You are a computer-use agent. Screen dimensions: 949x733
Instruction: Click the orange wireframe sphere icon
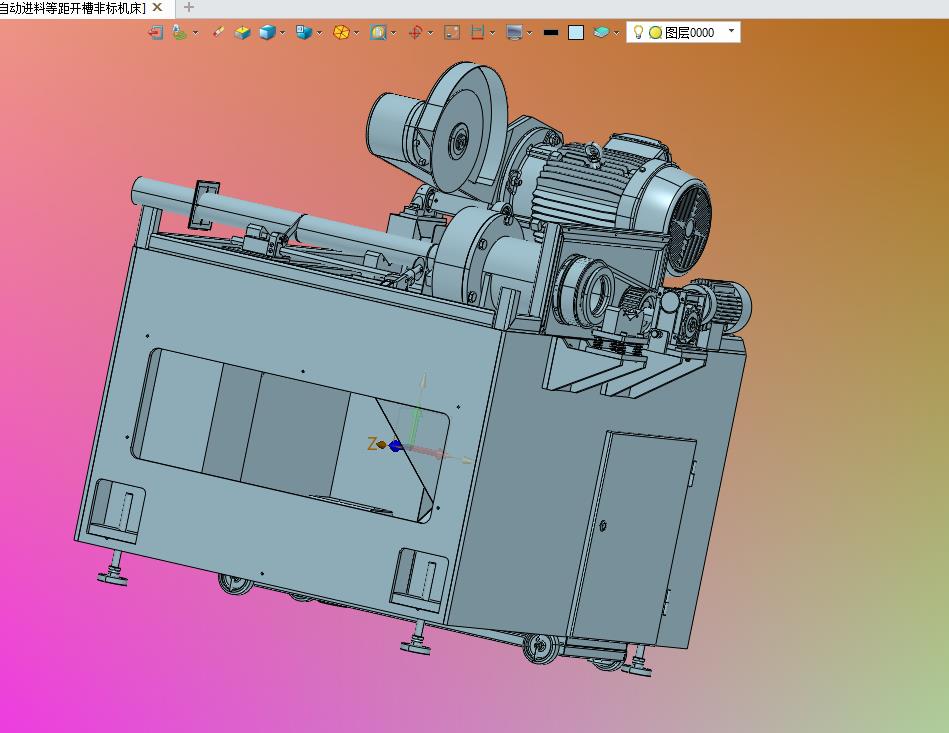(341, 32)
